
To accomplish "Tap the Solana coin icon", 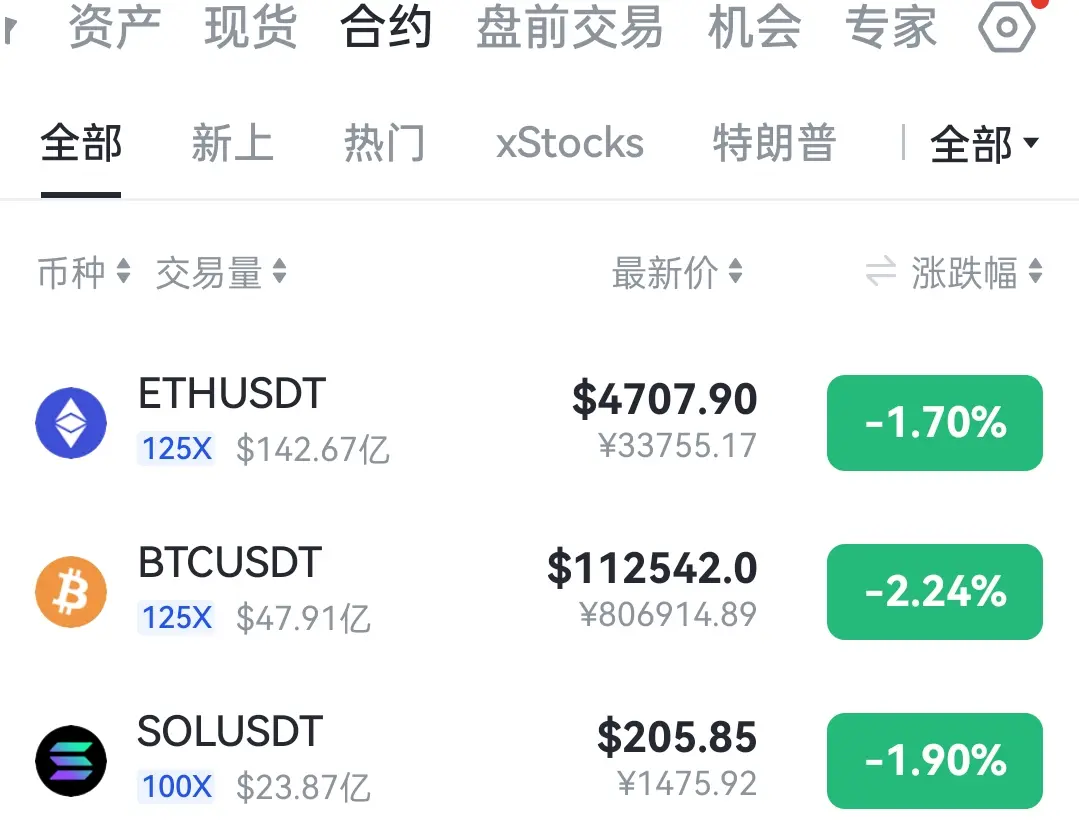I will [71, 761].
